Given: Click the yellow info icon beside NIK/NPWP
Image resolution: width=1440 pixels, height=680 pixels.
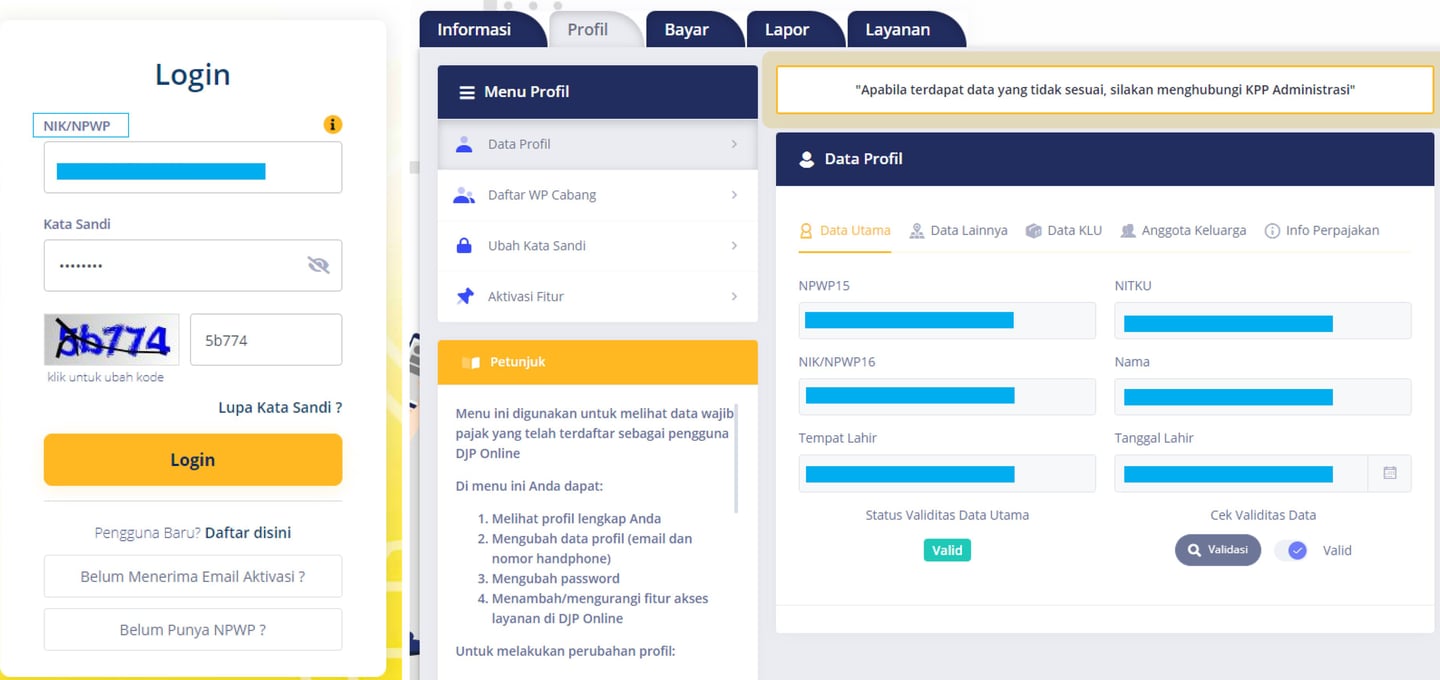Looking at the screenshot, I should tap(333, 125).
